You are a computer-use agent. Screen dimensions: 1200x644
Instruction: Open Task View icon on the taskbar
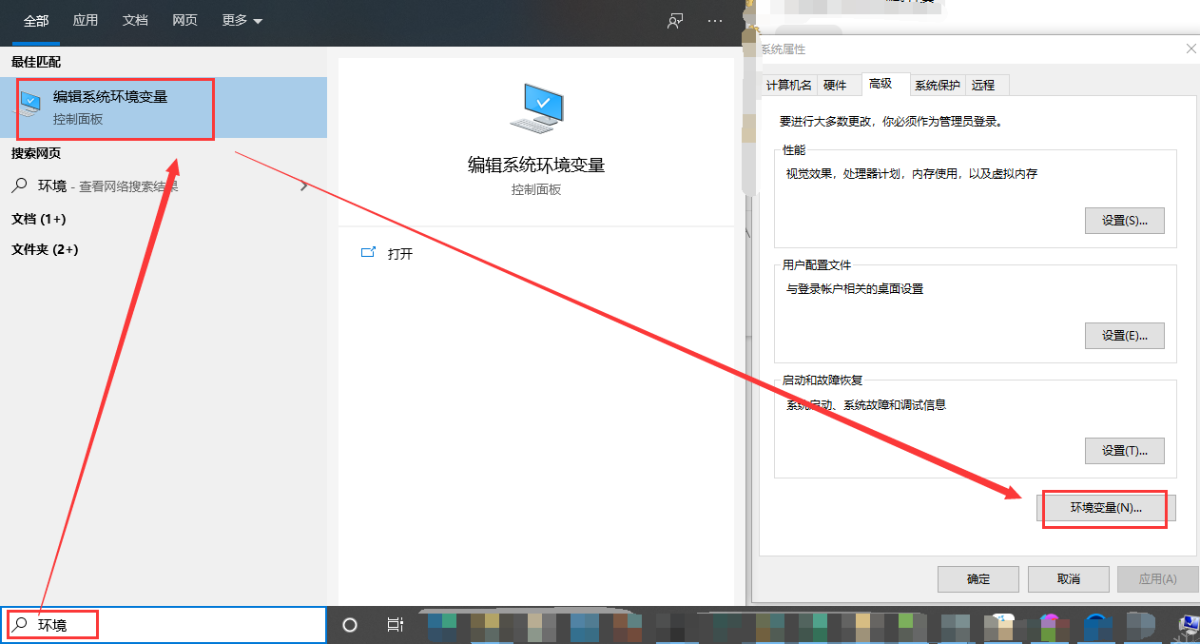click(395, 625)
